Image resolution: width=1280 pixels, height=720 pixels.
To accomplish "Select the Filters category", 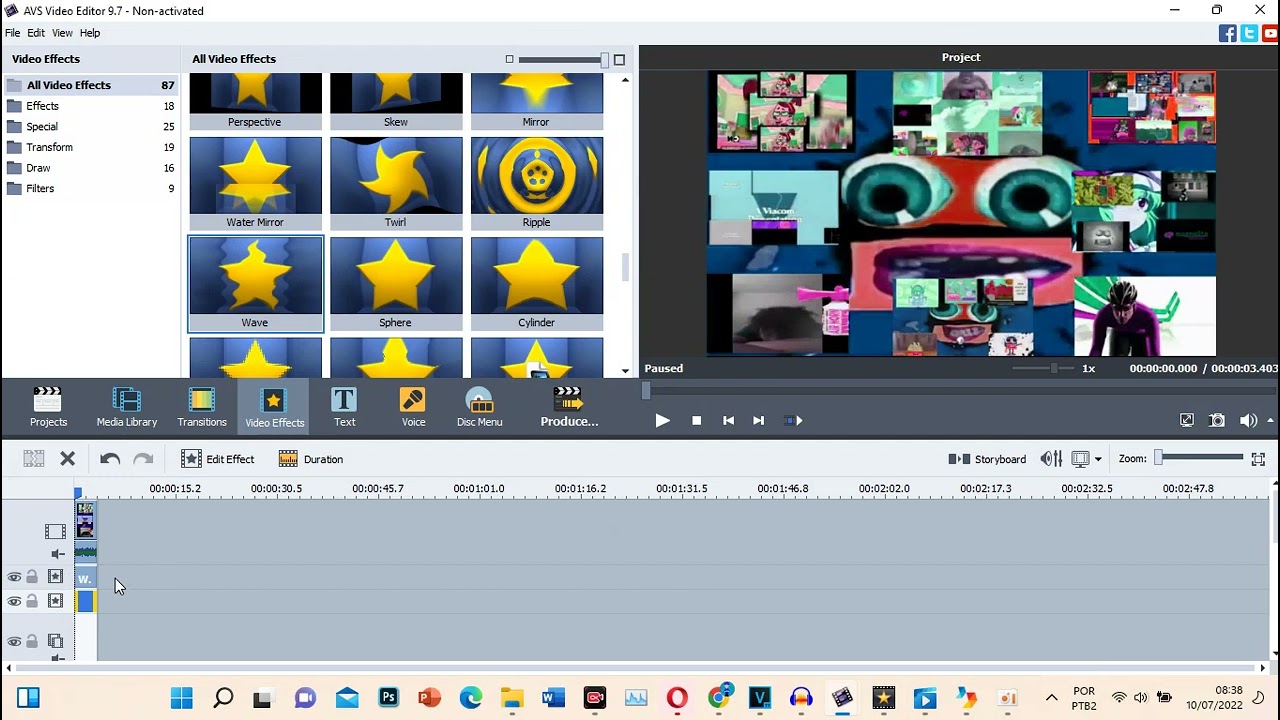I will tap(90, 188).
